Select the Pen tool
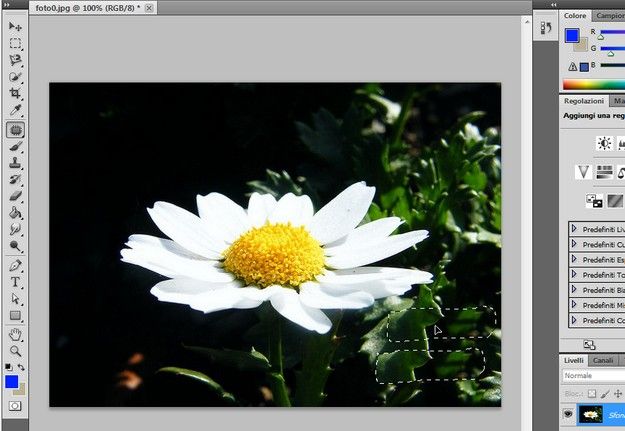Screen dimensions: 625x431 coord(15,265)
